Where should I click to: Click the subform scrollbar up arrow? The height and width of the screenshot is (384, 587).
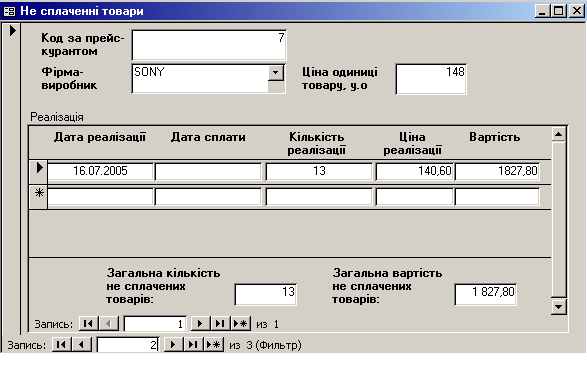tap(559, 134)
